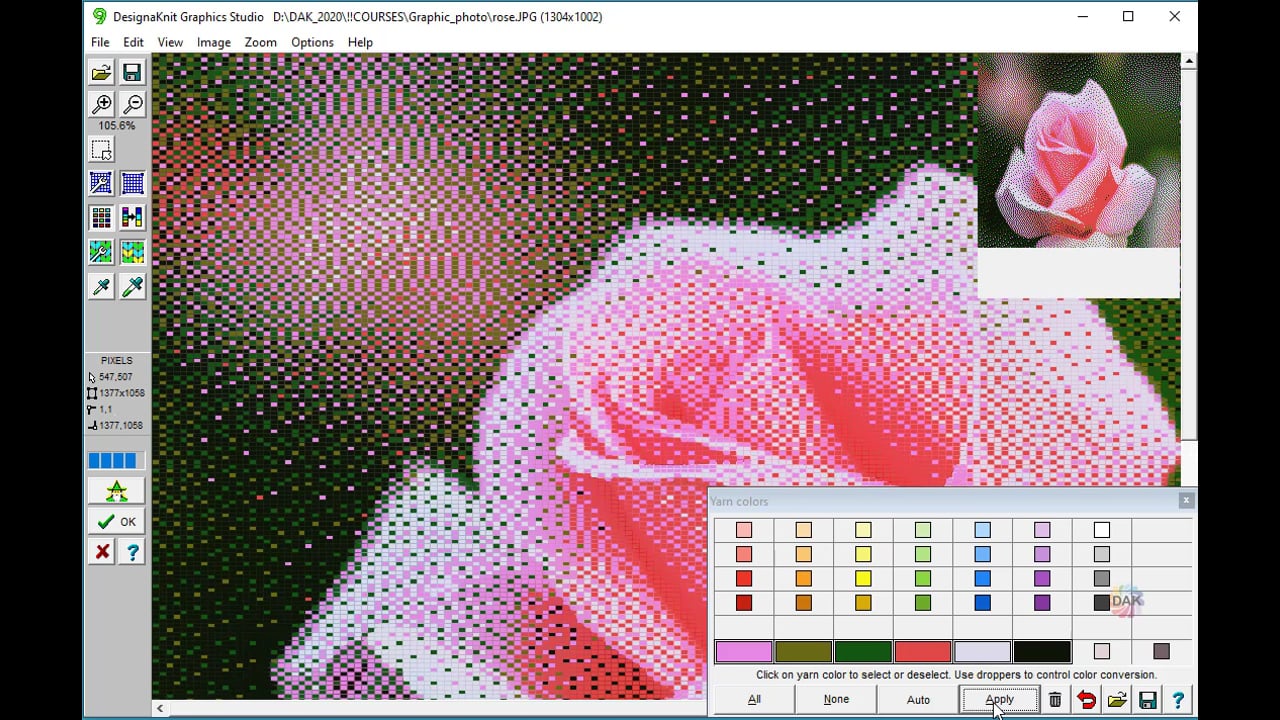The image size is (1280, 720).
Task: Select the left color dropper tool
Action: point(101,287)
